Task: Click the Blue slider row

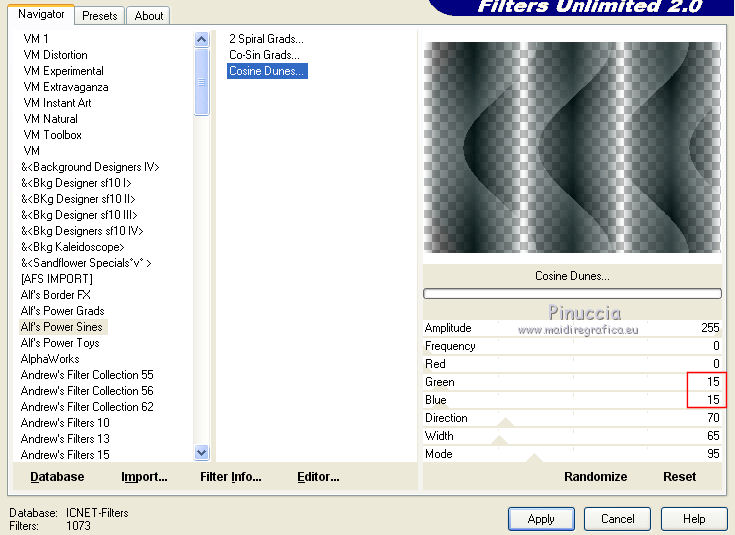Action: click(x=572, y=400)
